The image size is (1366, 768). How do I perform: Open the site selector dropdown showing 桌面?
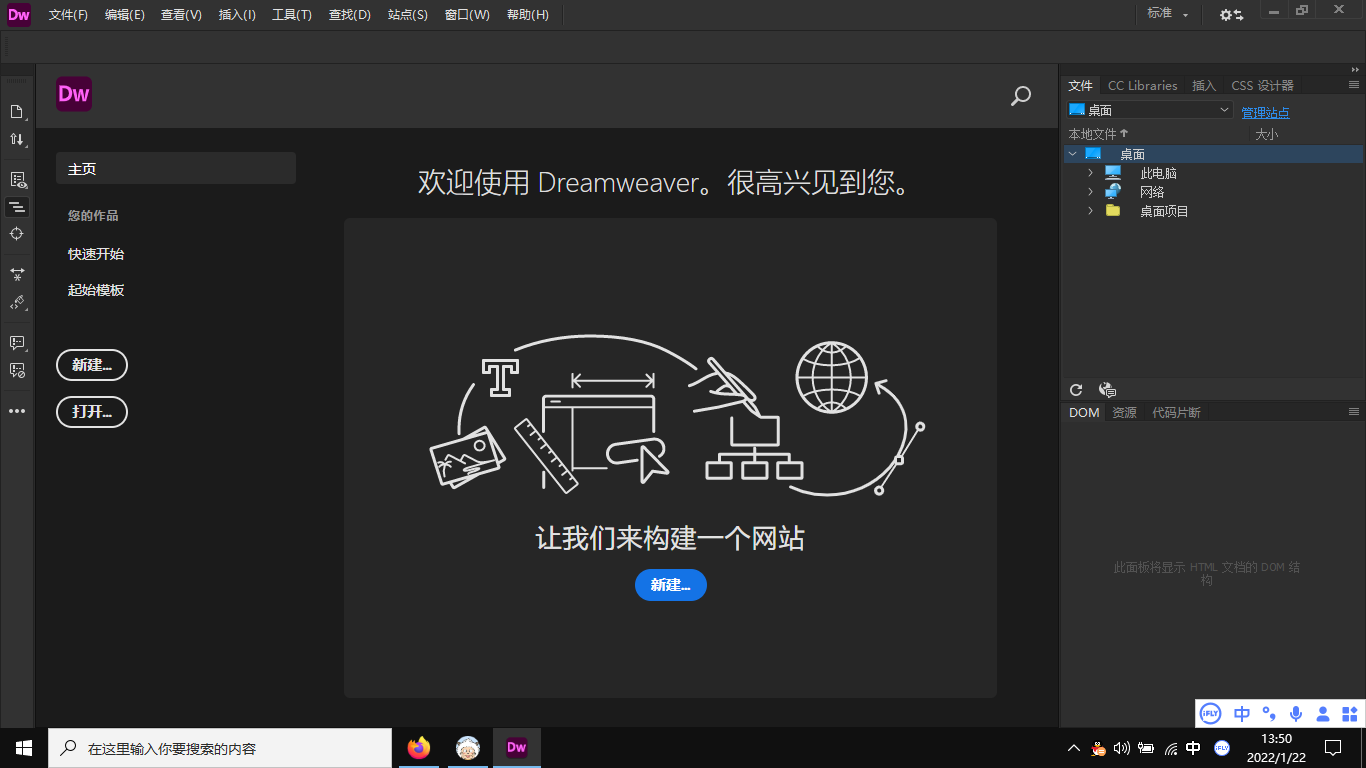pyautogui.click(x=1150, y=110)
